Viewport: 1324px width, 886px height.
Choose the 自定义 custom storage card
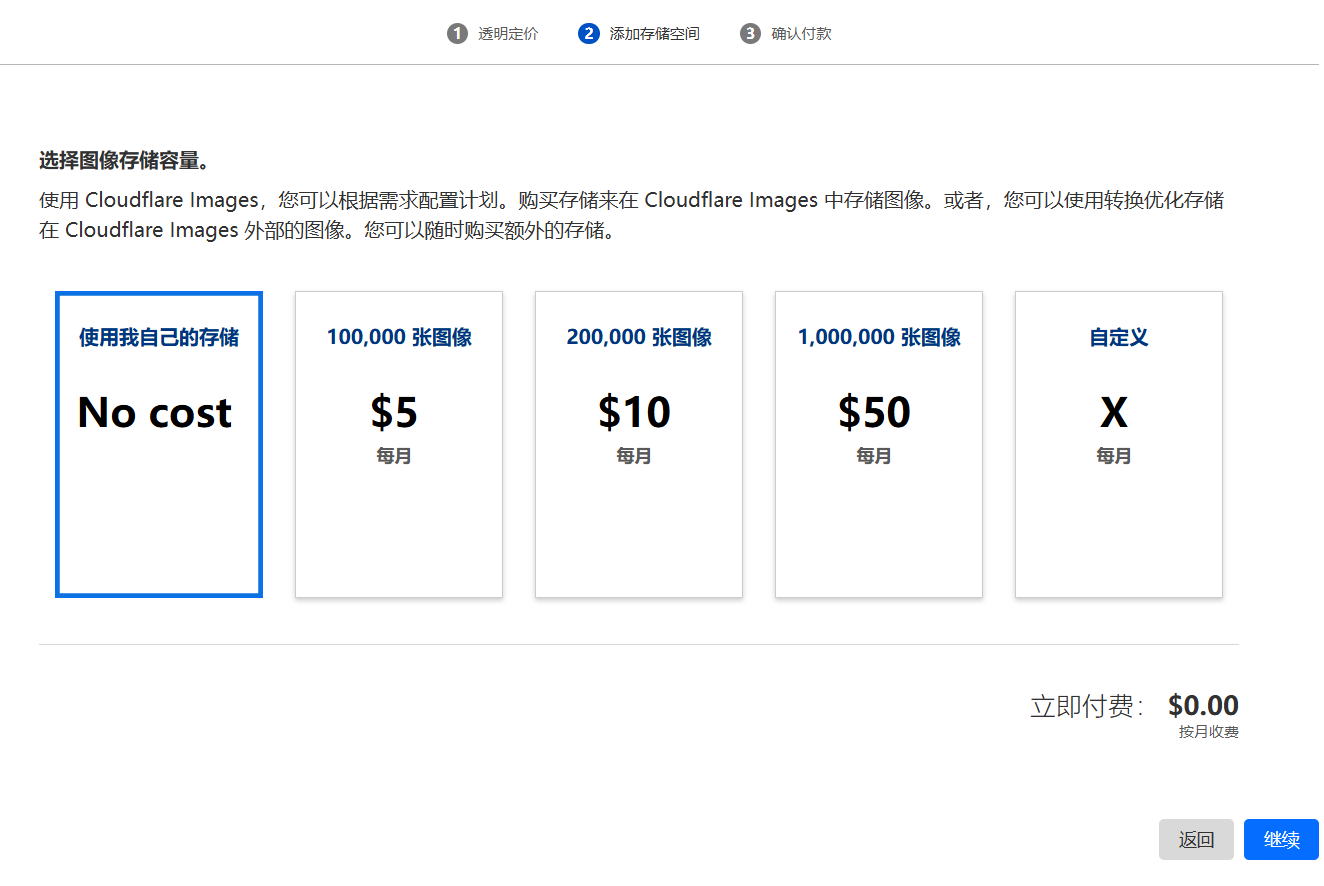pyautogui.click(x=1119, y=444)
